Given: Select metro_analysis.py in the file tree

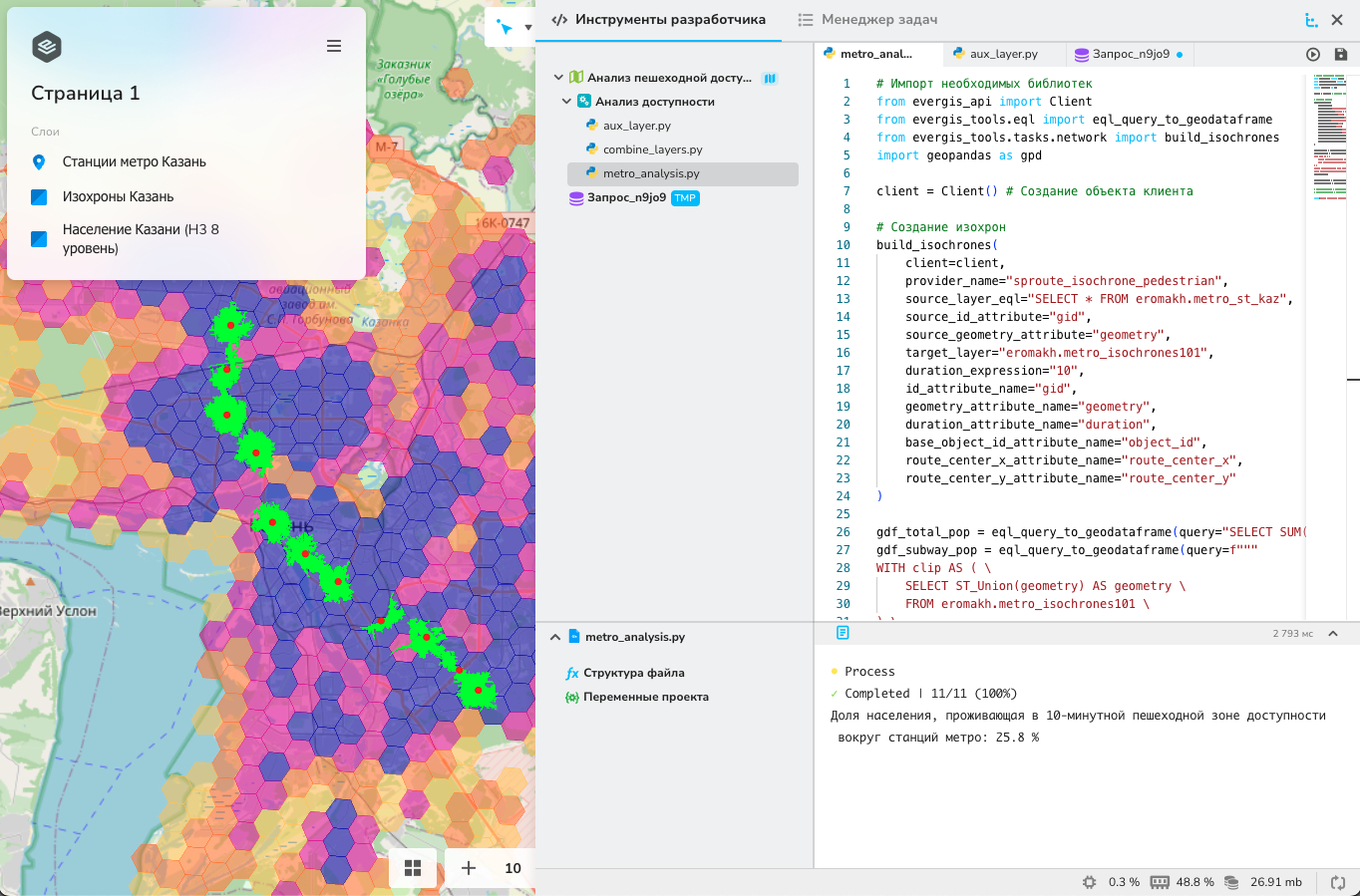Looking at the screenshot, I should click(x=683, y=173).
